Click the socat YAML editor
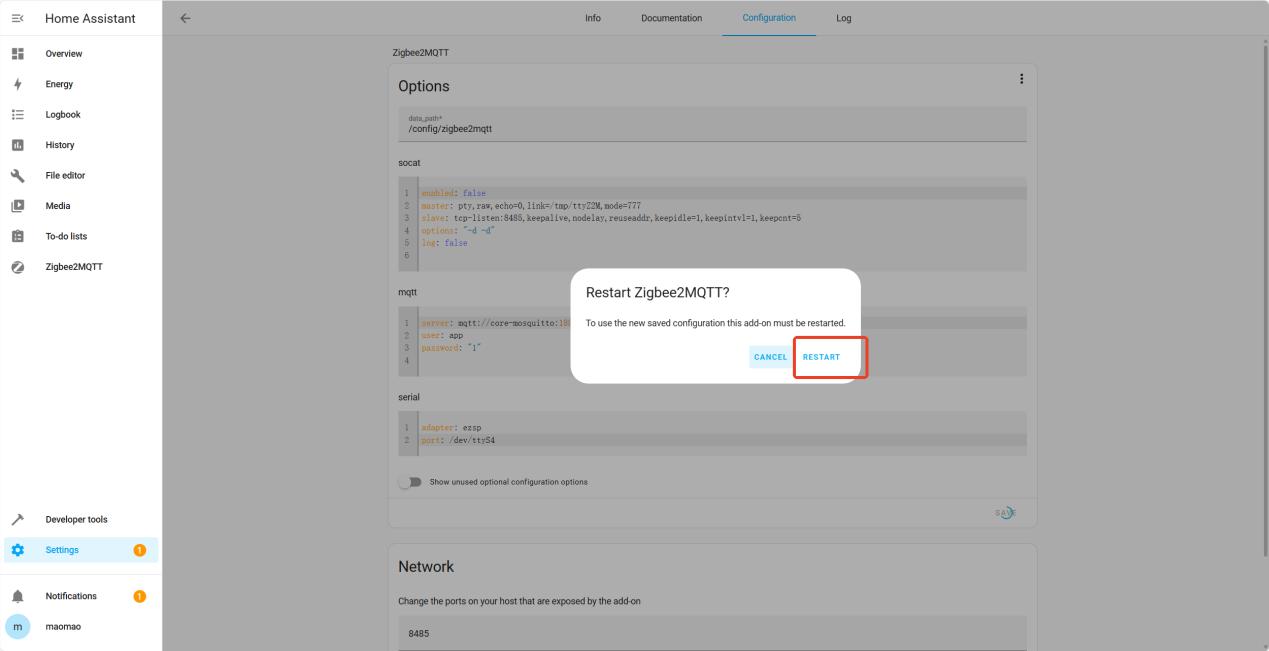The height and width of the screenshot is (651, 1269). pyautogui.click(x=712, y=225)
